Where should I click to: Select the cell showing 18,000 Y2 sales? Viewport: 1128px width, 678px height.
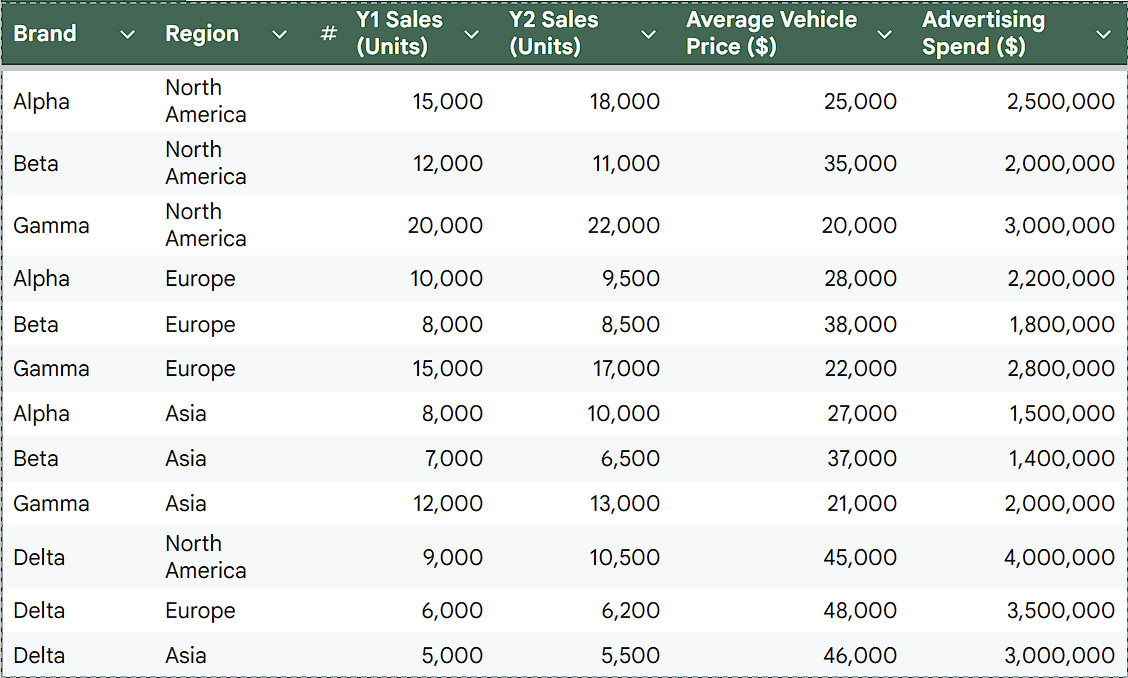click(x=625, y=102)
